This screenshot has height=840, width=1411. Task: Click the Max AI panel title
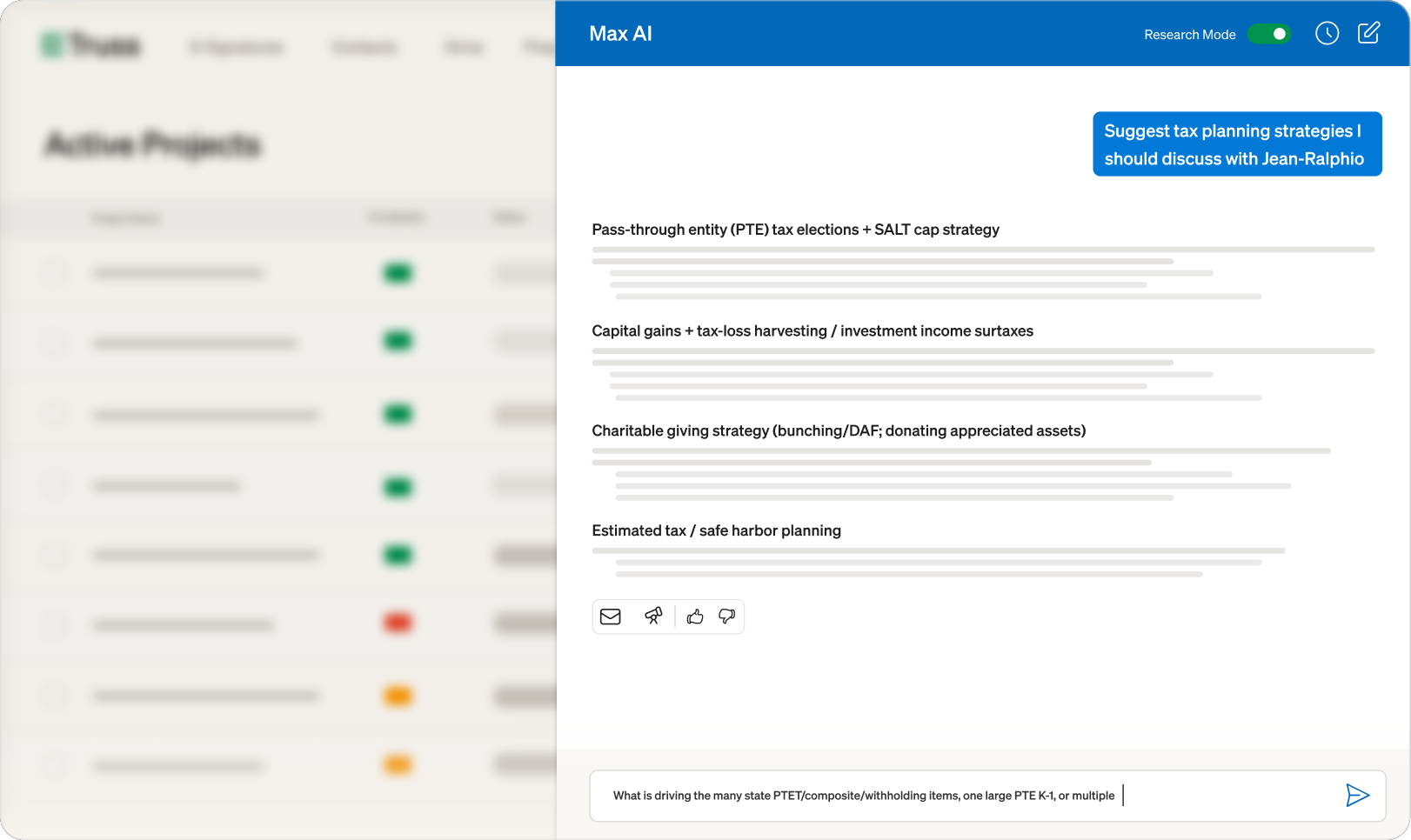(620, 33)
